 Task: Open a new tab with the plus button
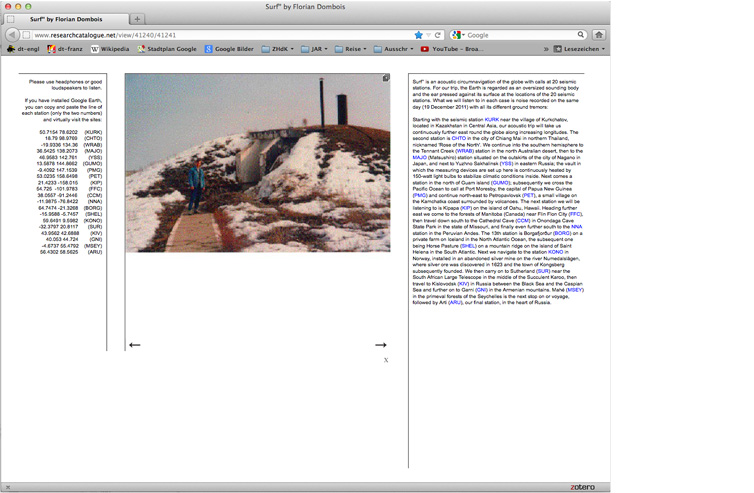click(137, 19)
